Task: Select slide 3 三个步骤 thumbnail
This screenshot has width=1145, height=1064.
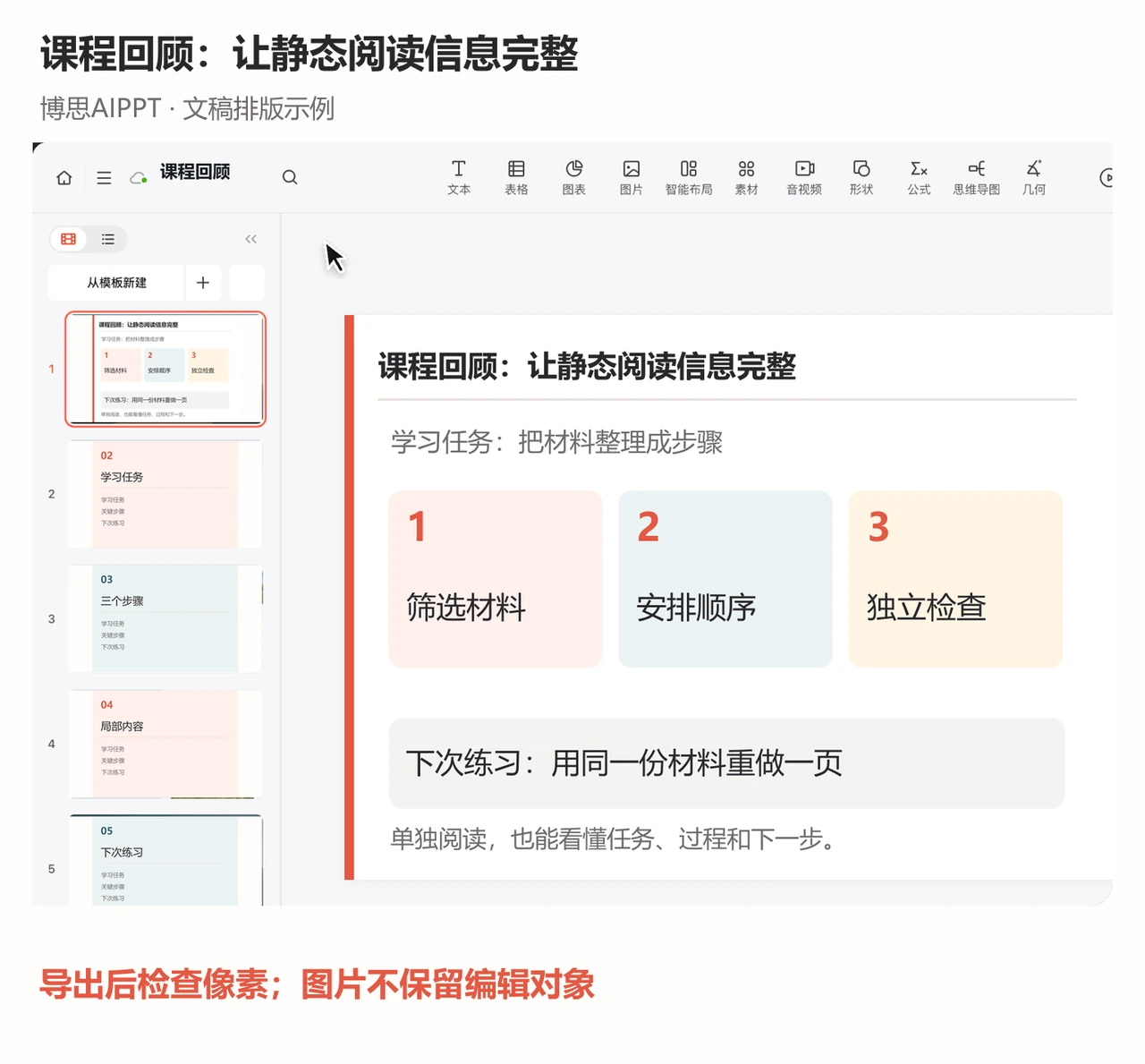Action: click(x=165, y=619)
